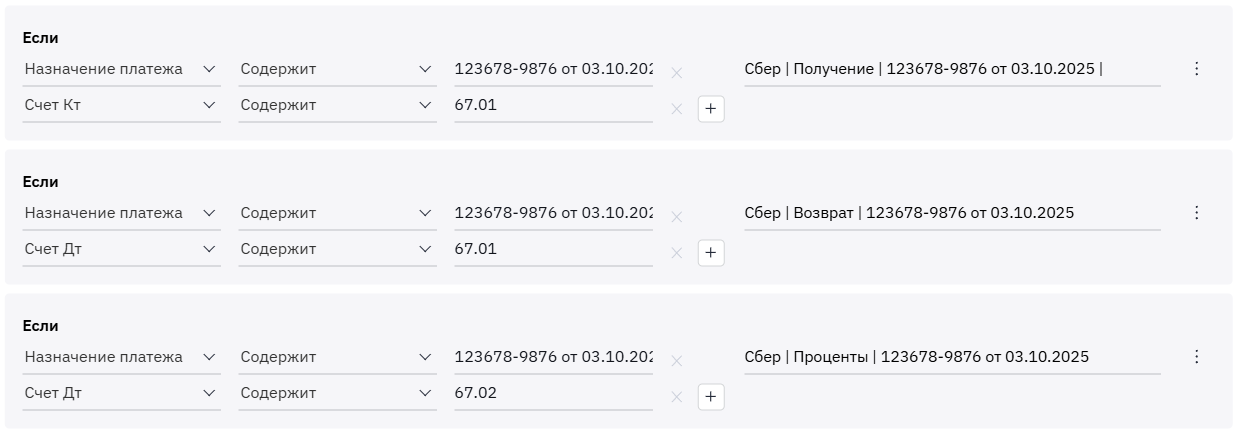Image resolution: width=1235 pixels, height=432 pixels.
Task: Remove the Счет Кт 67.01 condition
Action: click(x=677, y=109)
